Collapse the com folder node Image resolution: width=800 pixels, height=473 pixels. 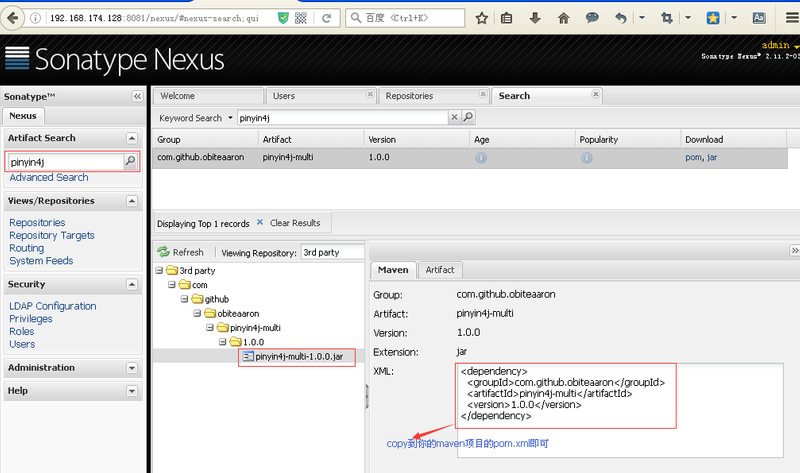tap(172, 285)
